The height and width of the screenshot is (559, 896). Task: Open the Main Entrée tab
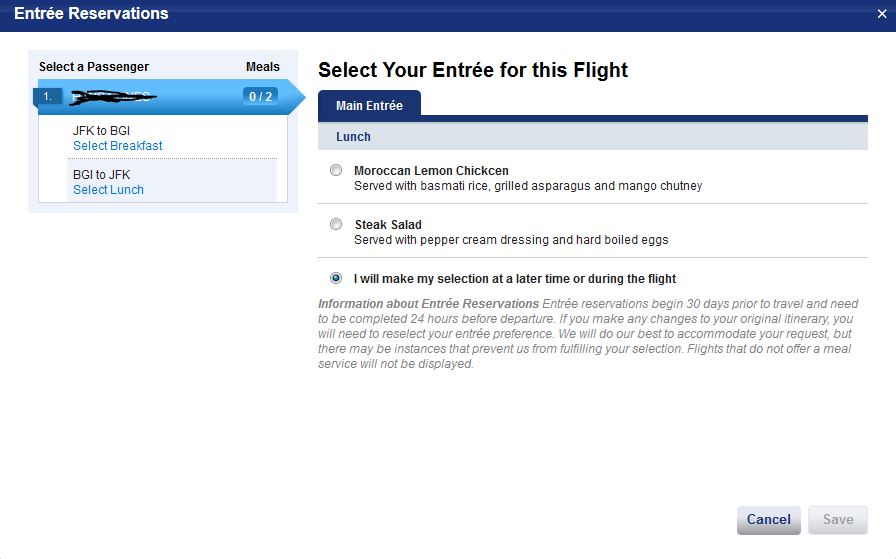pos(369,105)
